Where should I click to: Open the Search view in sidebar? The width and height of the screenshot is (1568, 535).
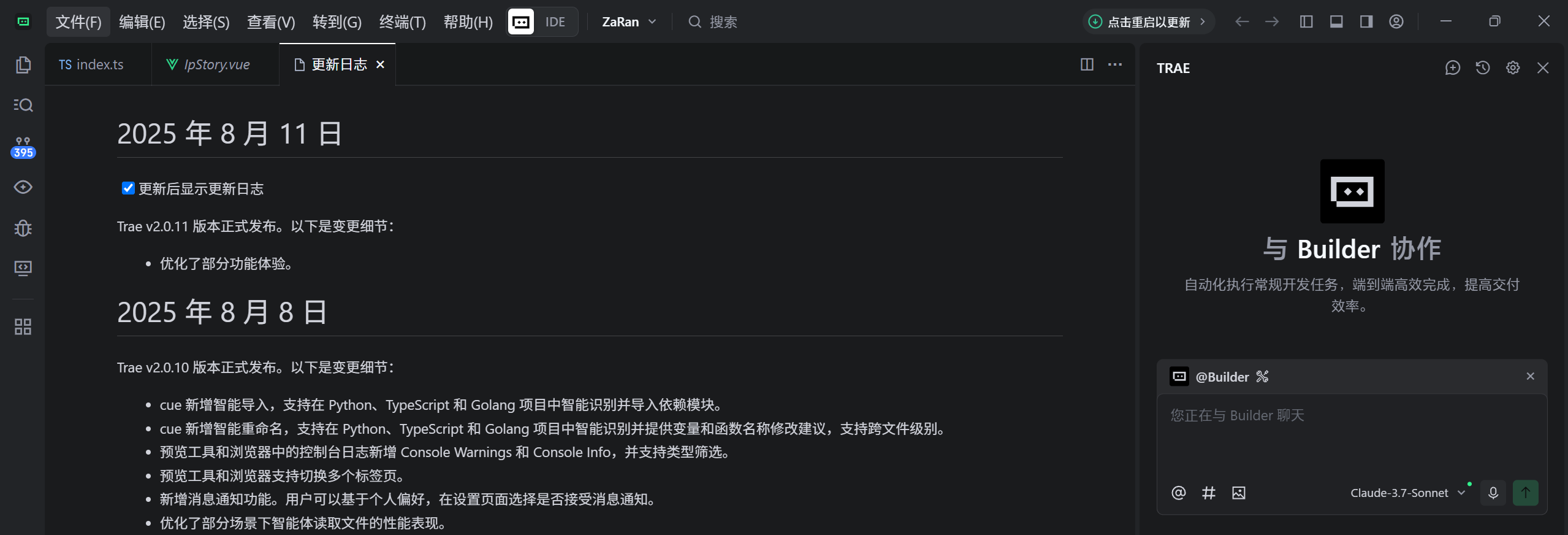pyautogui.click(x=23, y=105)
